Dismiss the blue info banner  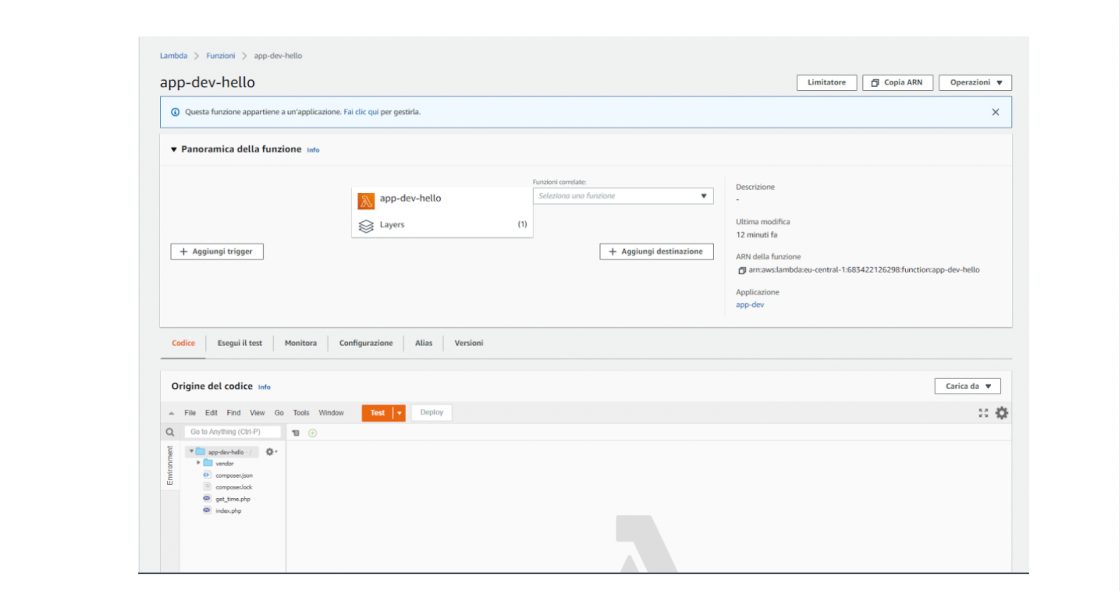pyautogui.click(x=995, y=112)
